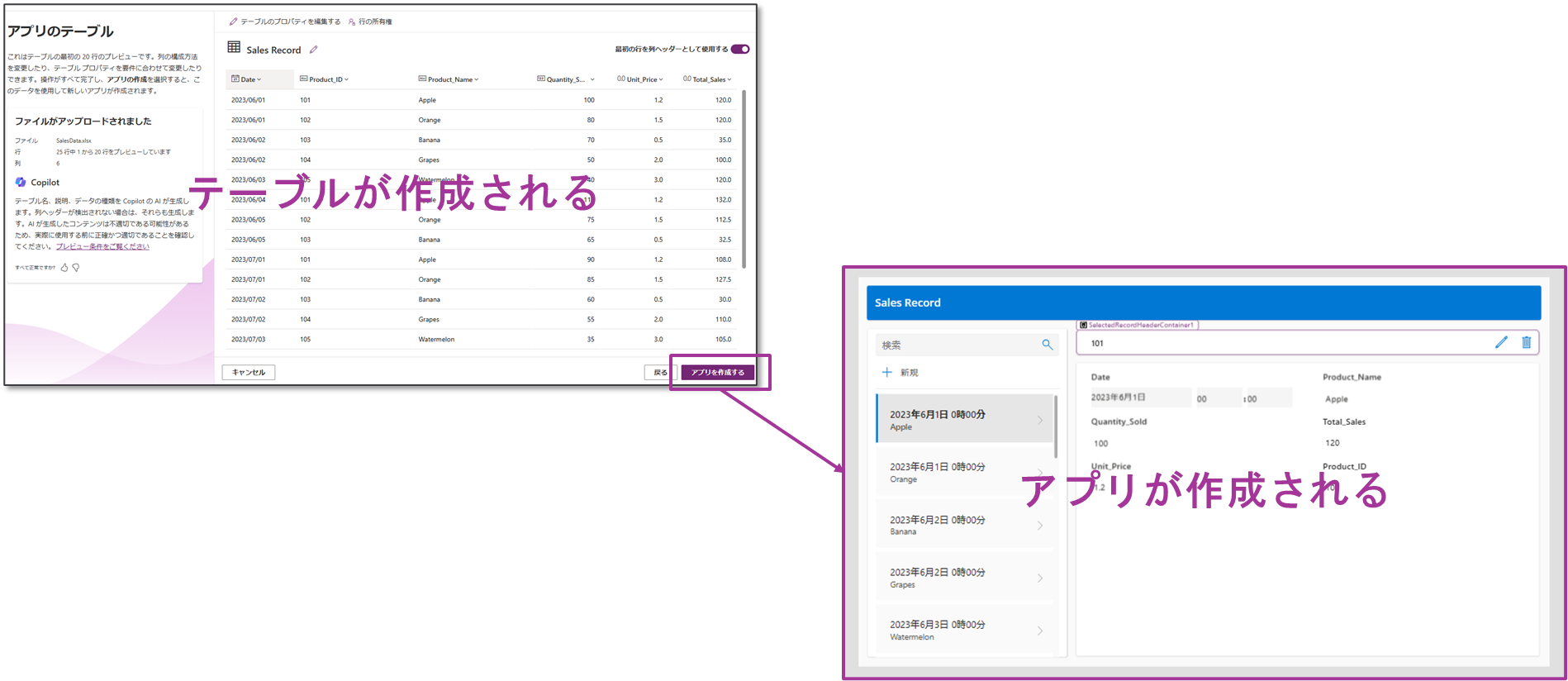The height and width of the screenshot is (681, 1568).
Task: Click the SalesData.xlsx file name
Action: click(74, 140)
